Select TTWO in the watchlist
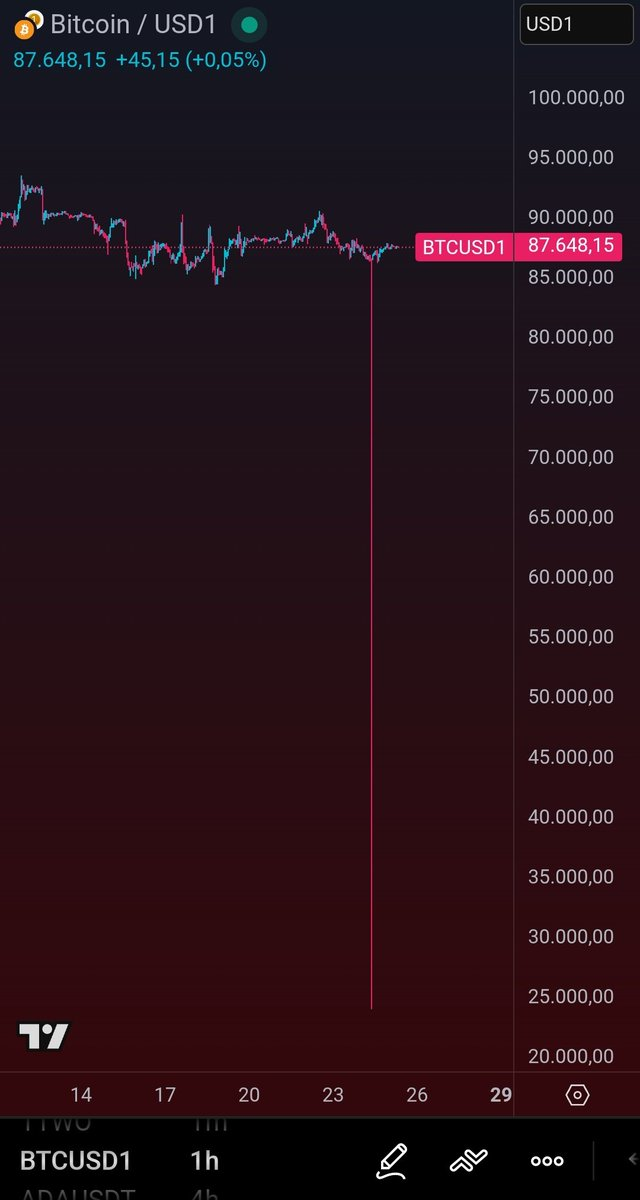 pos(60,1124)
